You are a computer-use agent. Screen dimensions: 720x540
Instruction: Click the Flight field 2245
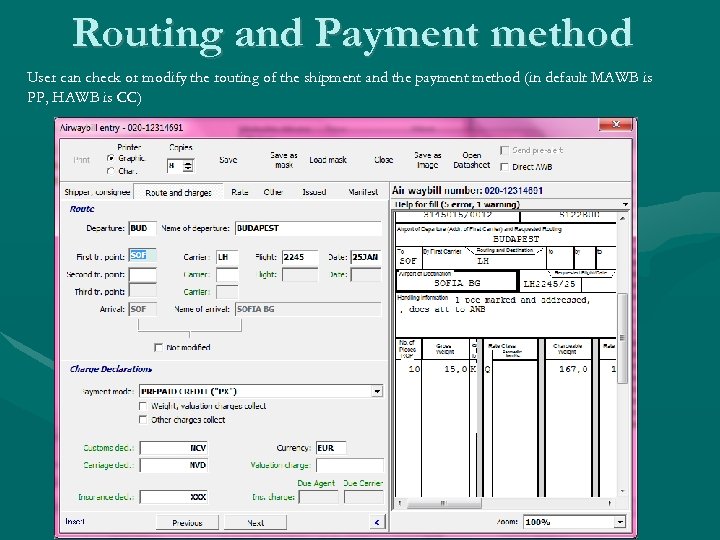coord(300,257)
